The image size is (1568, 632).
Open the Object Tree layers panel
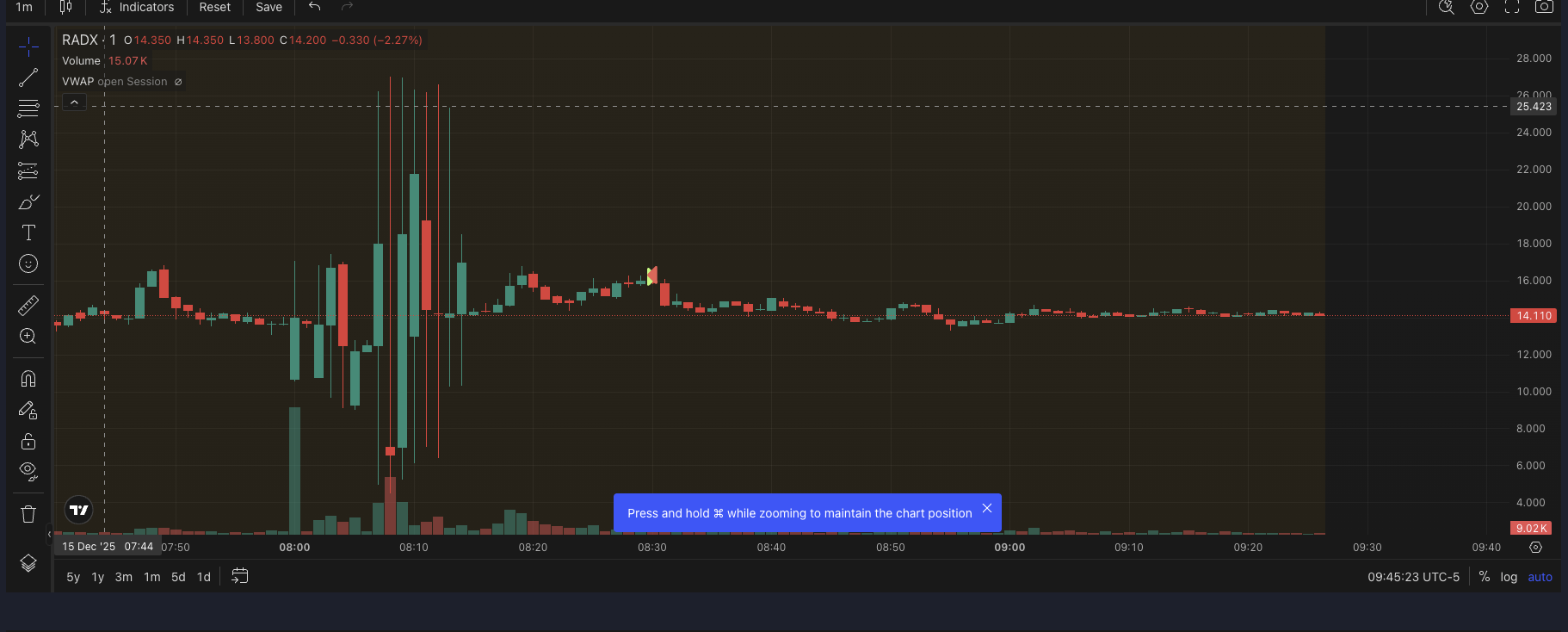[28, 563]
